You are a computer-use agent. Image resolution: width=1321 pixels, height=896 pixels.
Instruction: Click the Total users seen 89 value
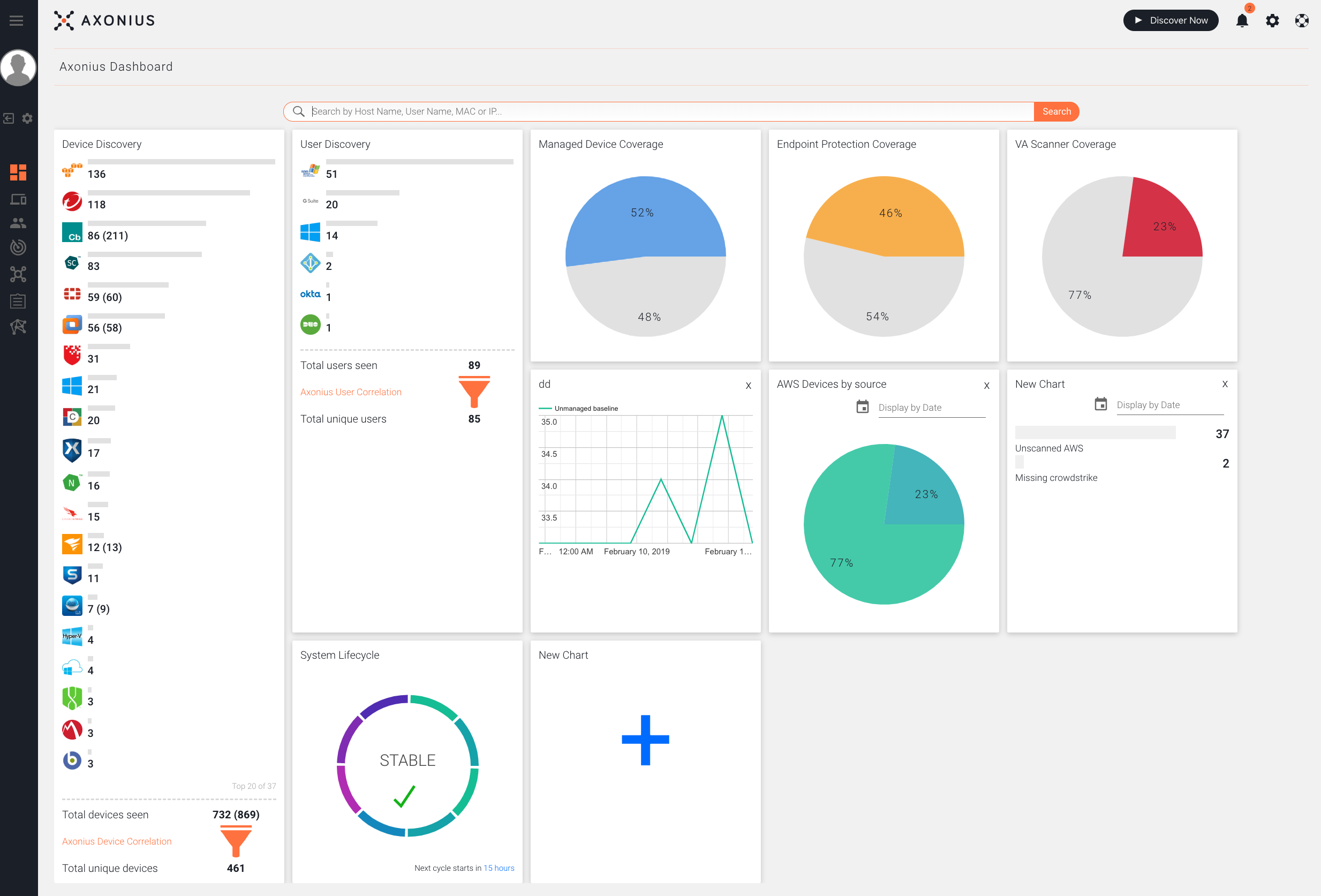coord(474,365)
